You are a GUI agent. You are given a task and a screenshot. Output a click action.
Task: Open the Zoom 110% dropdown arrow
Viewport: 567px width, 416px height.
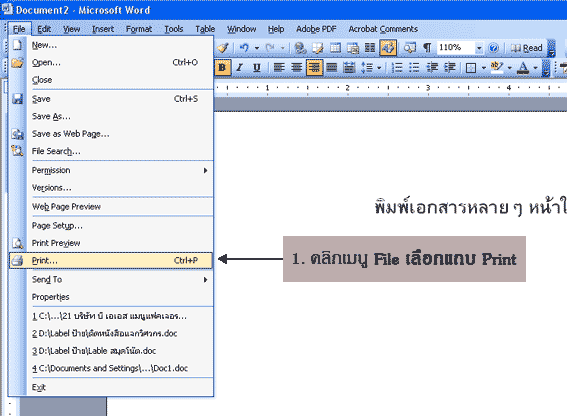(479, 47)
